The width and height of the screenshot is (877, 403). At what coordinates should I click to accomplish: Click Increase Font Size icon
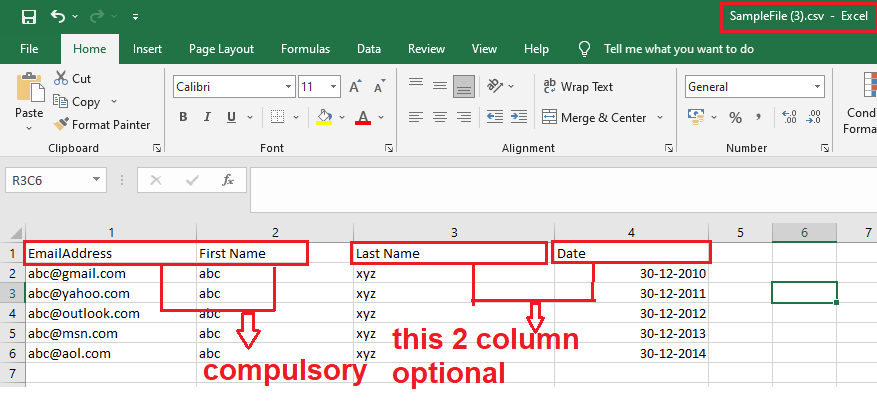(x=355, y=87)
